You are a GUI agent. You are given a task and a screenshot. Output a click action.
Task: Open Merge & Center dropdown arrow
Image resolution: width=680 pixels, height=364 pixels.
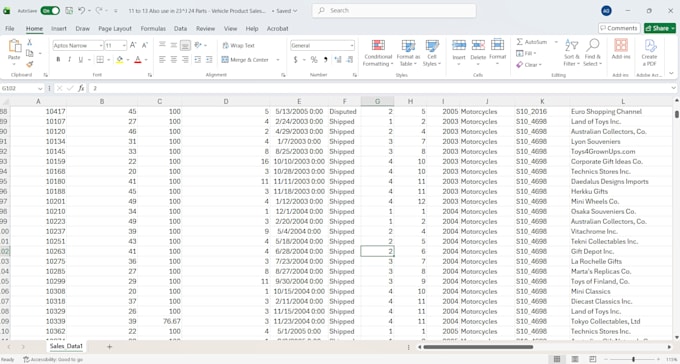click(x=278, y=60)
